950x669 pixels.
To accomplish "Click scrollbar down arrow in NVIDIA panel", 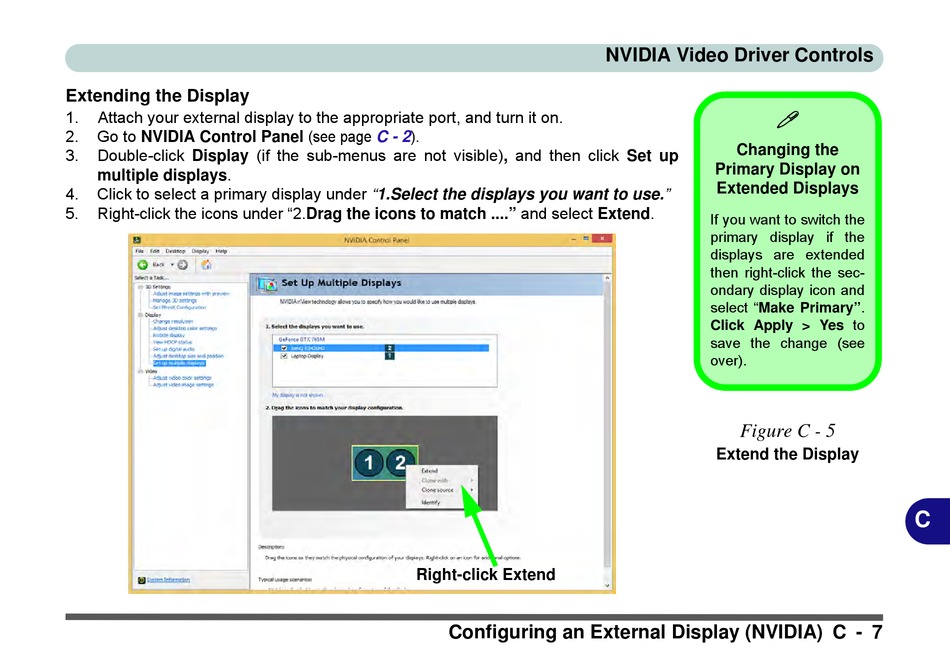I will tap(607, 585).
